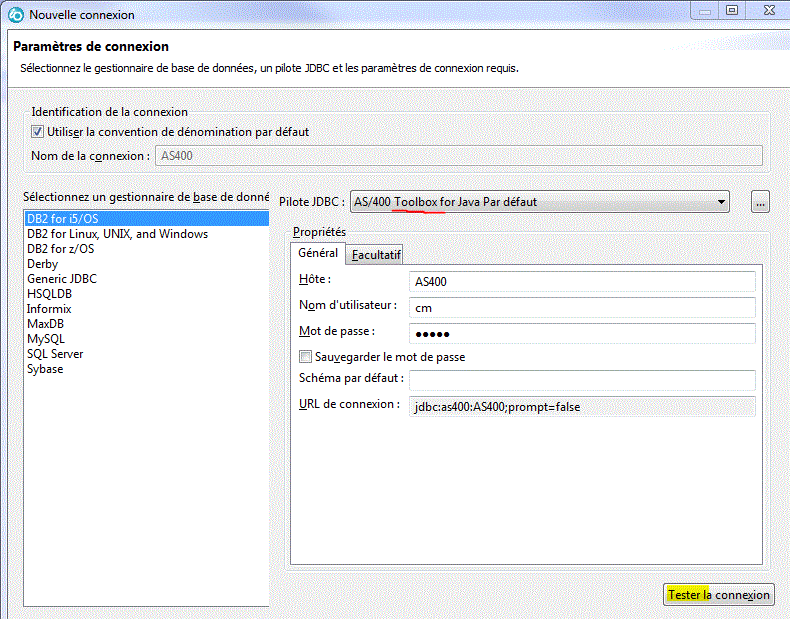Switch to the Facultatif tab
The width and height of the screenshot is (790, 619).
(x=376, y=255)
